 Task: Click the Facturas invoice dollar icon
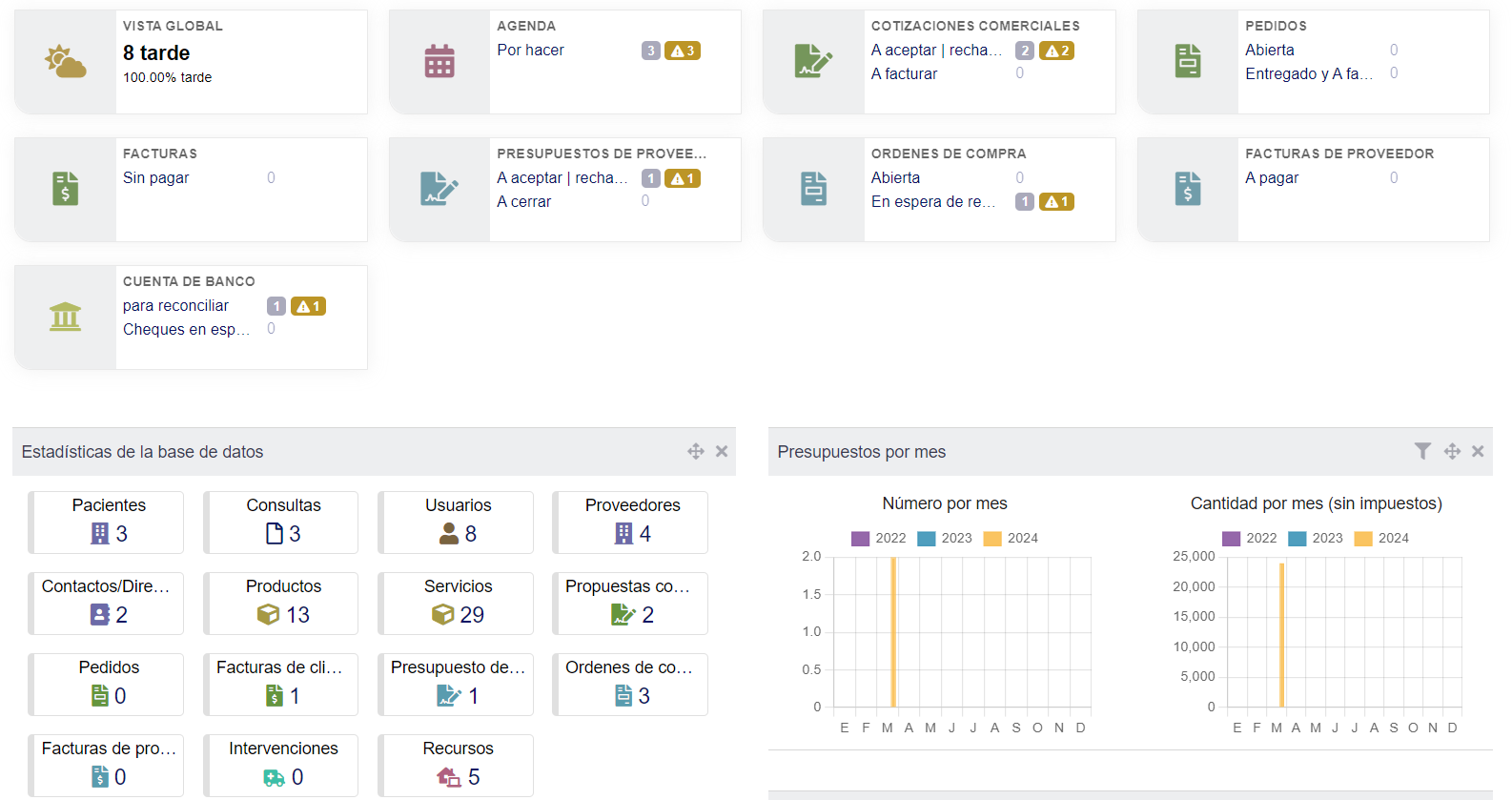65,189
